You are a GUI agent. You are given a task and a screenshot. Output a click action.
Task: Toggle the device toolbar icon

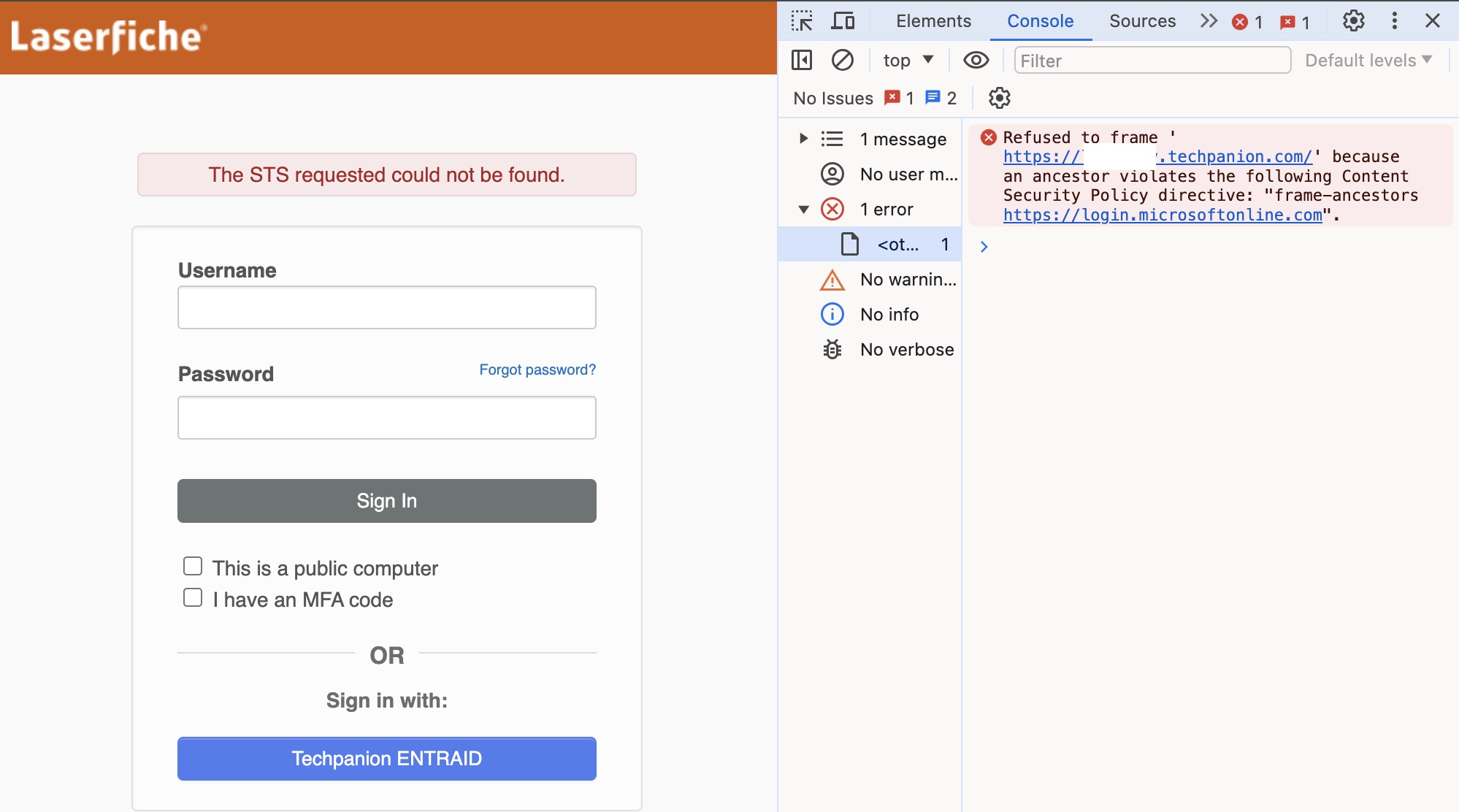click(x=843, y=21)
